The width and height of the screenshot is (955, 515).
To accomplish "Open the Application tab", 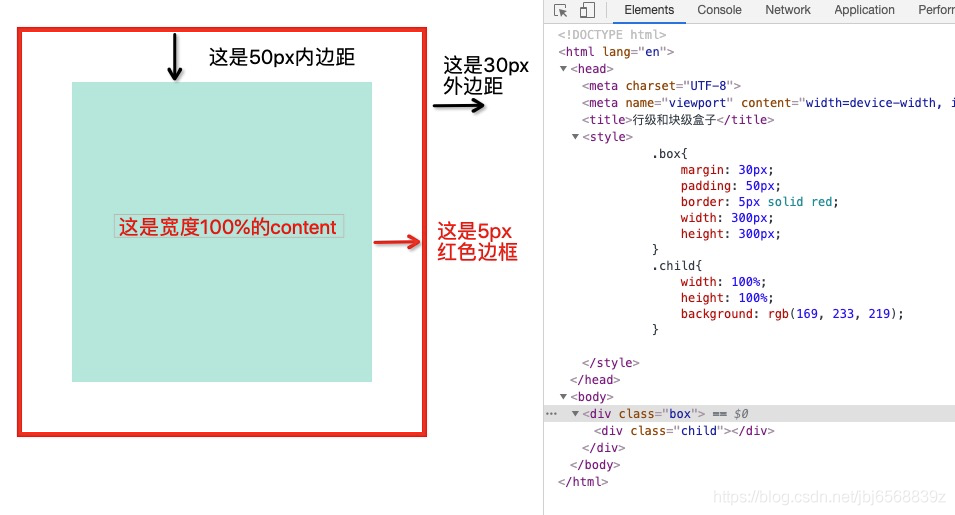I will point(864,10).
